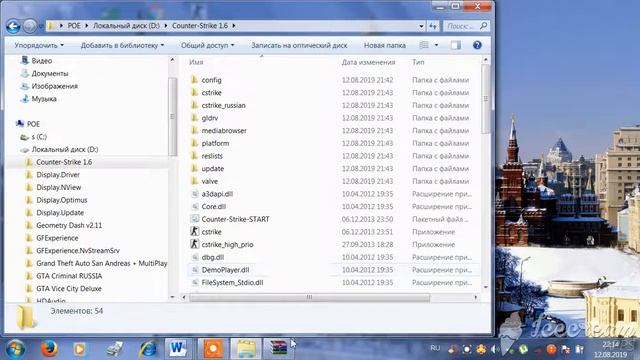Select FileSystem_Stdio.dll file
The height and width of the screenshot is (360, 640).
232,282
